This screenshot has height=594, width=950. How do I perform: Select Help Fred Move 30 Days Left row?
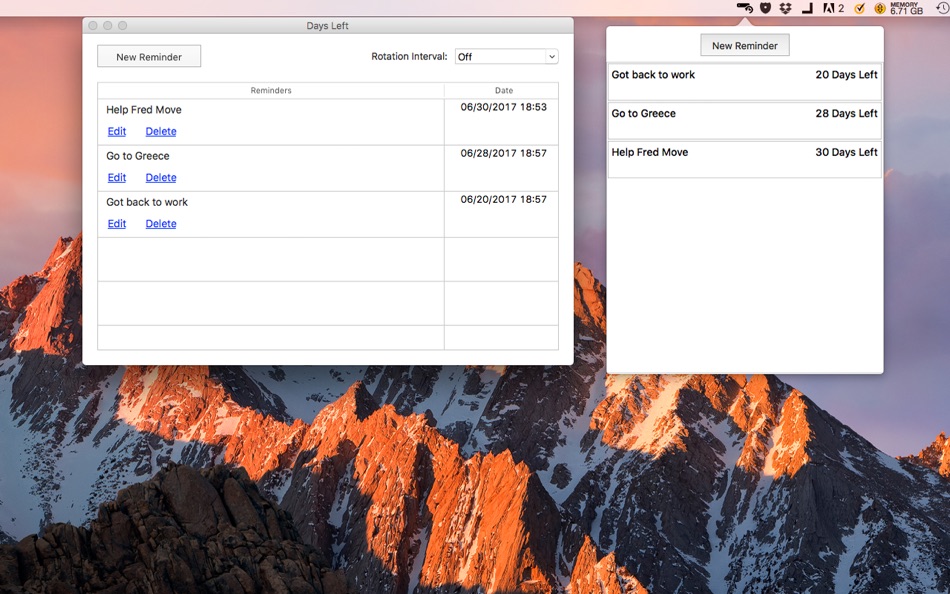coord(745,159)
